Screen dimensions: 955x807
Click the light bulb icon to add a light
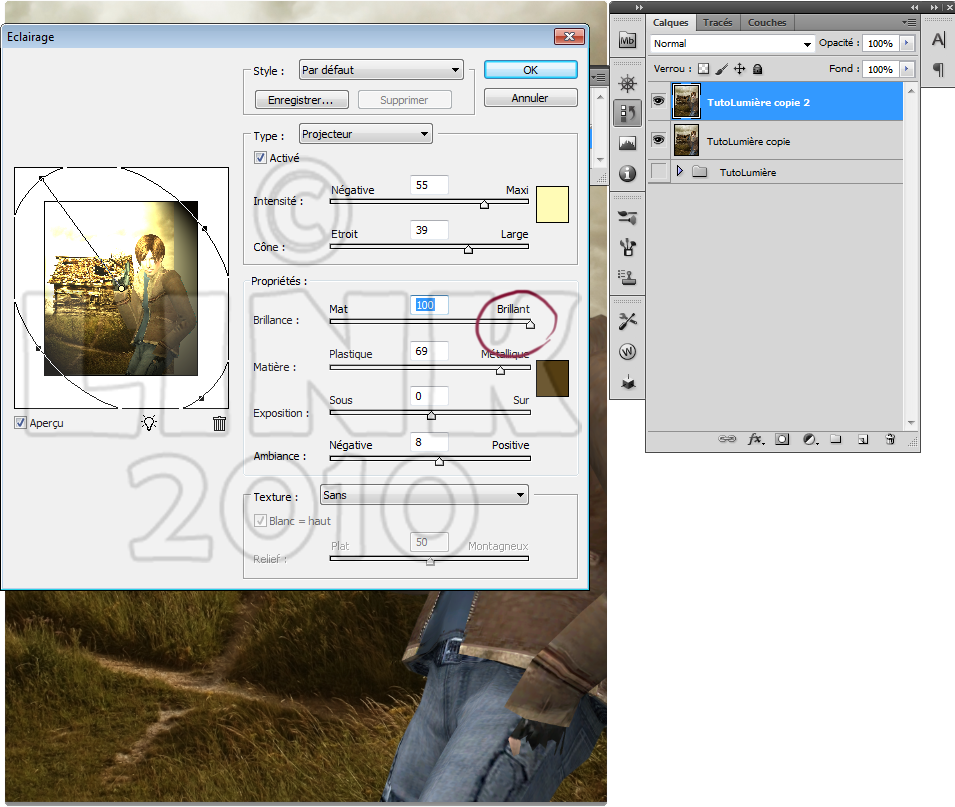149,423
